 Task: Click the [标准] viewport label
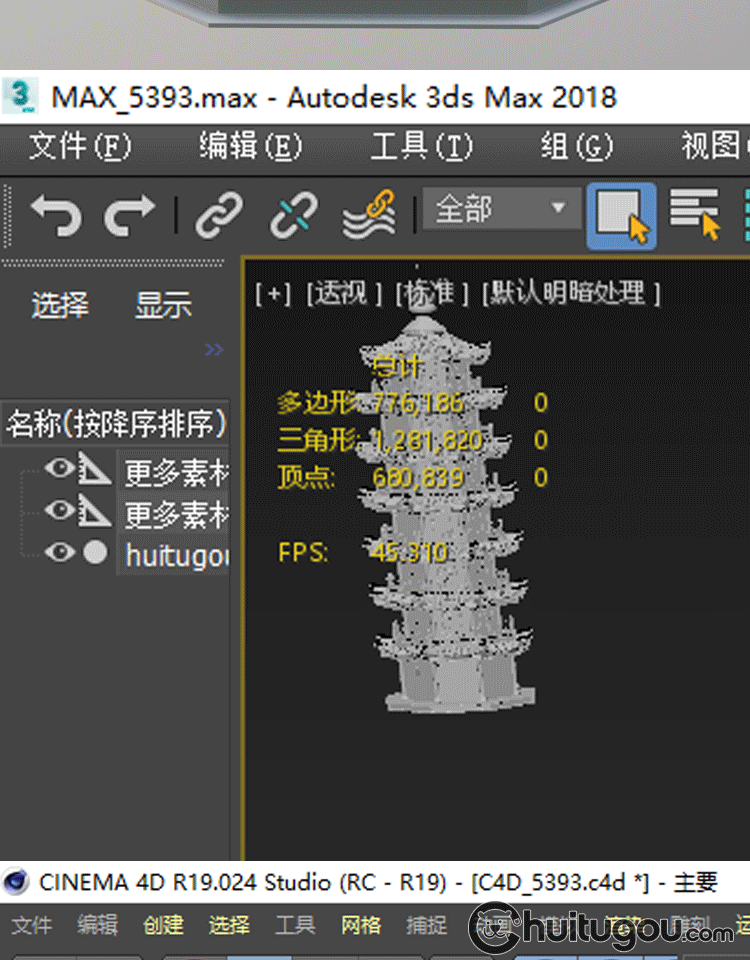[432, 293]
